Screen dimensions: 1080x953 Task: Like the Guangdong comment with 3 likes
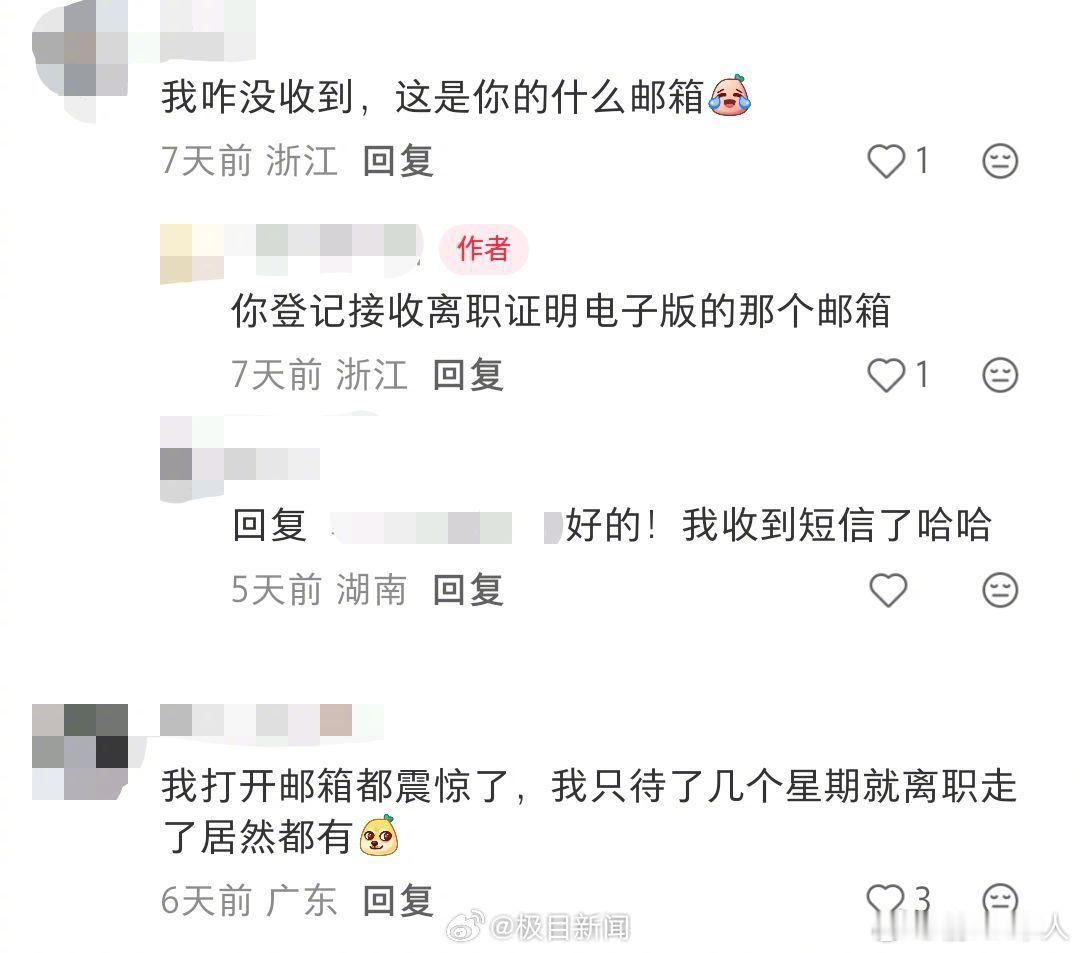(x=885, y=901)
